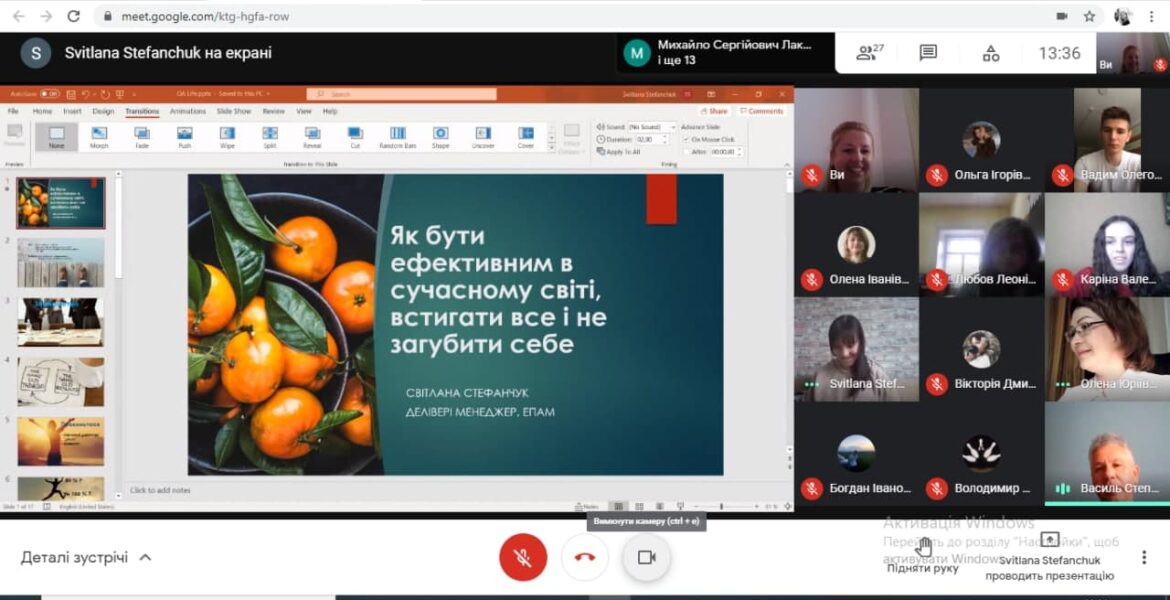This screenshot has height=600, width=1170.
Task: Open the Slide Show ribbon tab
Action: (x=234, y=111)
